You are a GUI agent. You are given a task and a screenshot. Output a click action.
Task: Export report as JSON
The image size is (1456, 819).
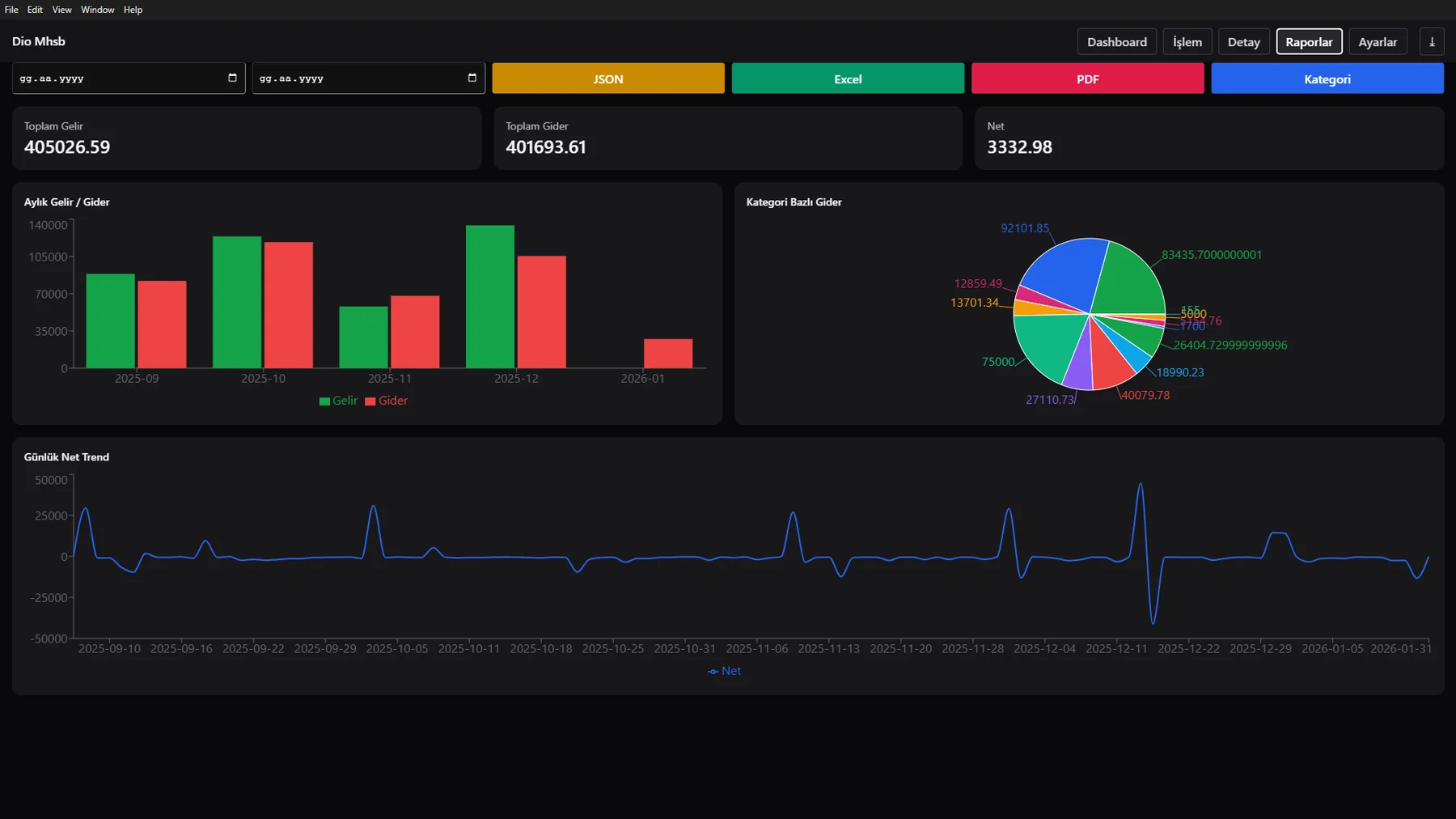pyautogui.click(x=608, y=79)
